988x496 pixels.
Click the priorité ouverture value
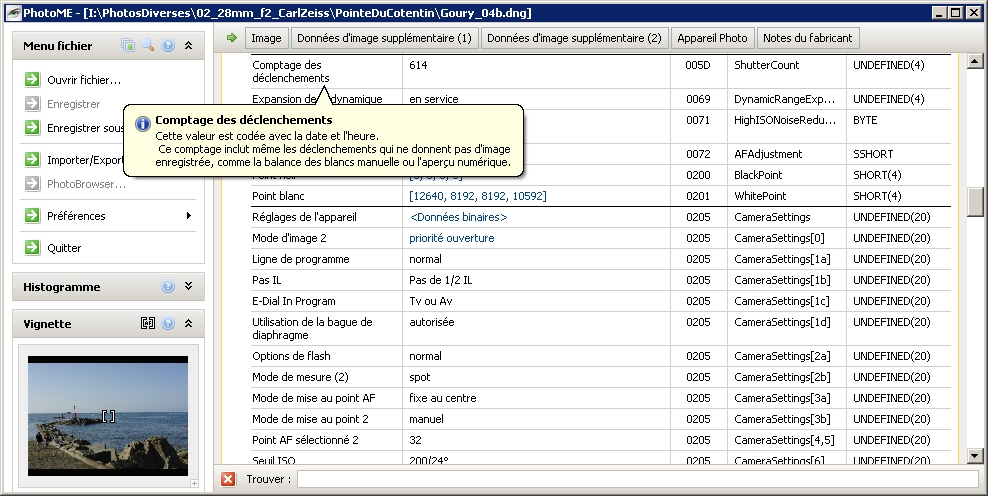(452, 238)
